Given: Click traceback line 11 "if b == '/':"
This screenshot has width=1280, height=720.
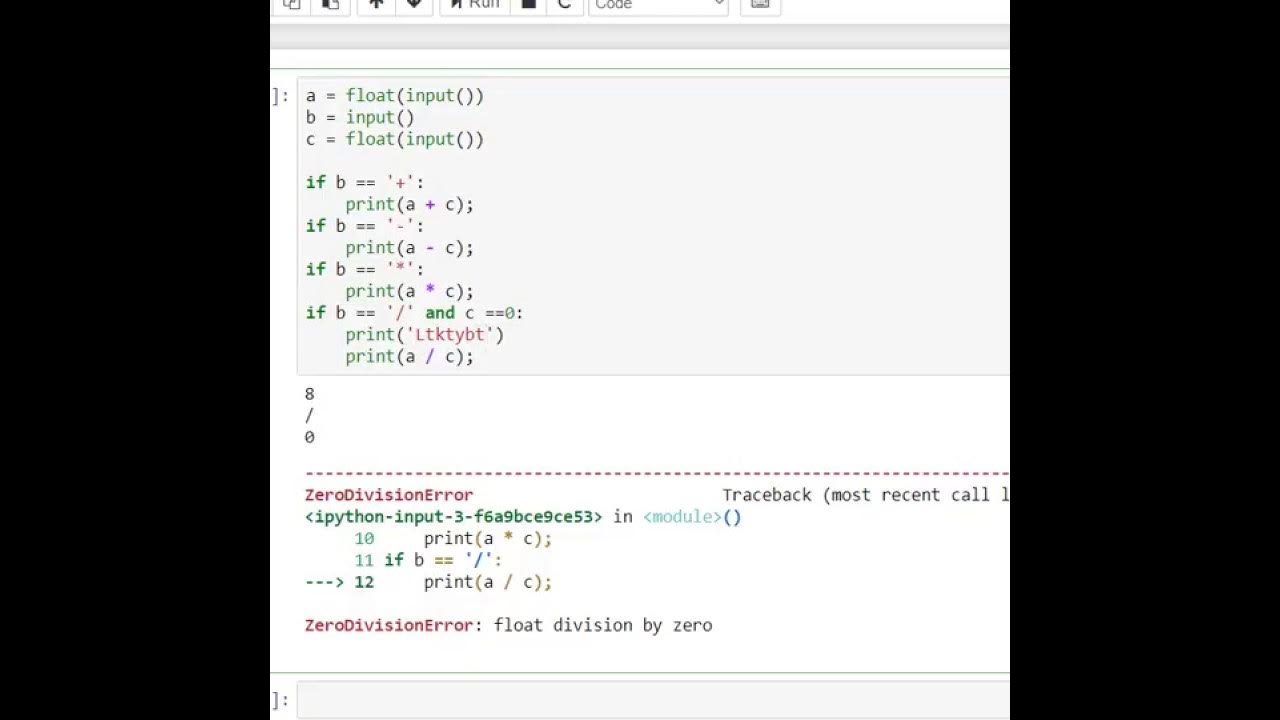Looking at the screenshot, I should 443,560.
